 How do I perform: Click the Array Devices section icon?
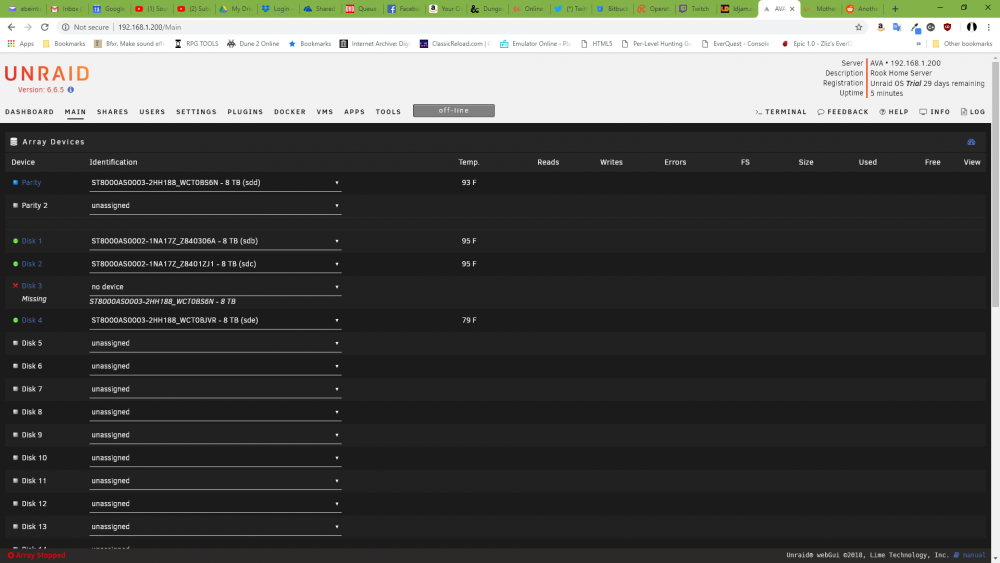14,142
